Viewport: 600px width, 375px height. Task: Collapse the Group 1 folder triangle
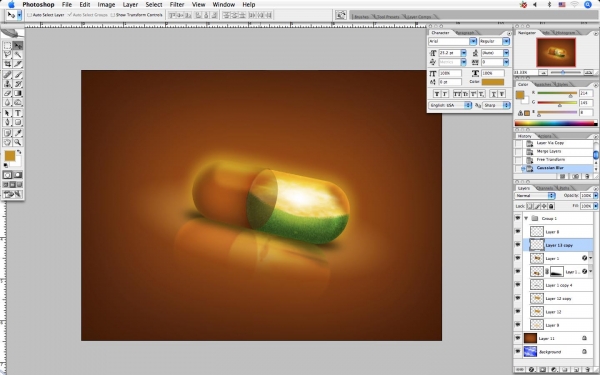(x=526, y=218)
